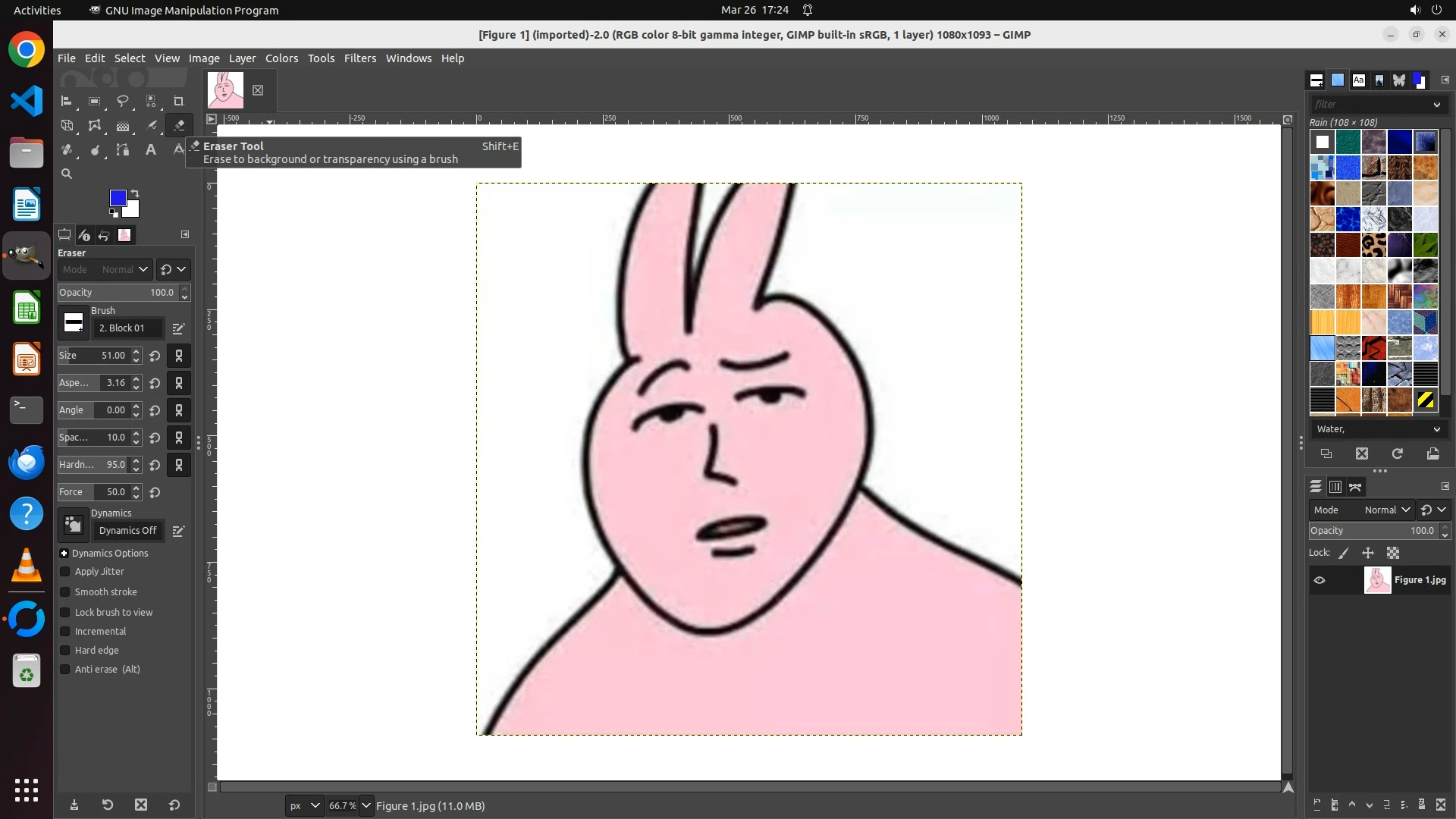Select the Paths tool
The width and height of the screenshot is (1456, 819).
(x=123, y=150)
